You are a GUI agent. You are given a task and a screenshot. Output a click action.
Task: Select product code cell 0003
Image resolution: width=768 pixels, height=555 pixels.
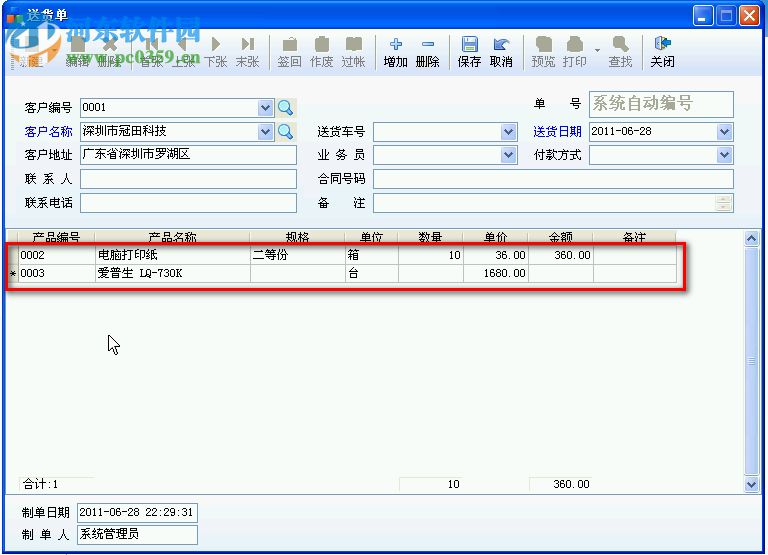(x=56, y=273)
